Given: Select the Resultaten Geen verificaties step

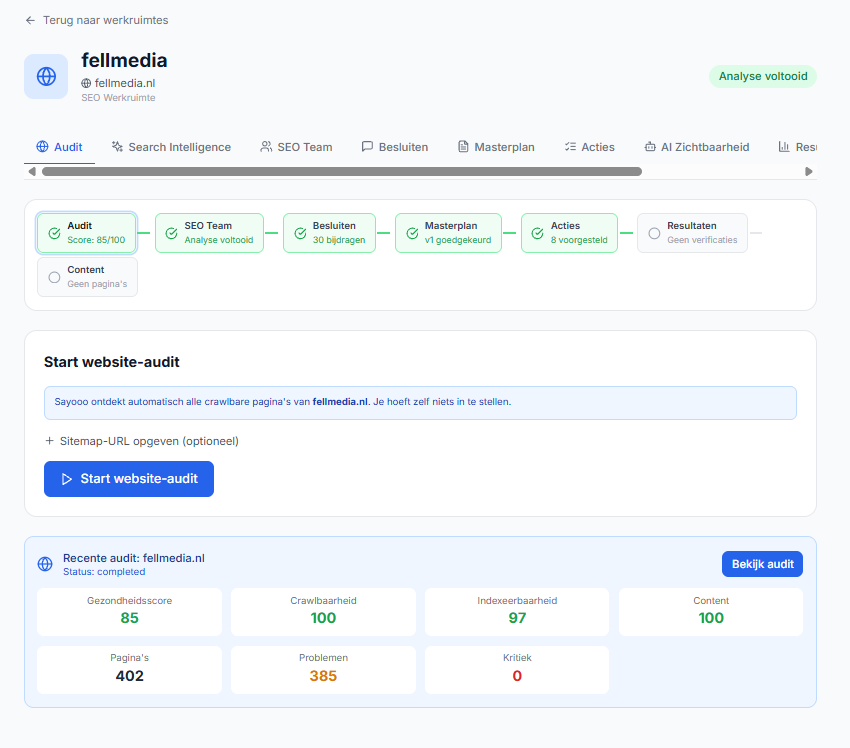Looking at the screenshot, I should point(692,233).
